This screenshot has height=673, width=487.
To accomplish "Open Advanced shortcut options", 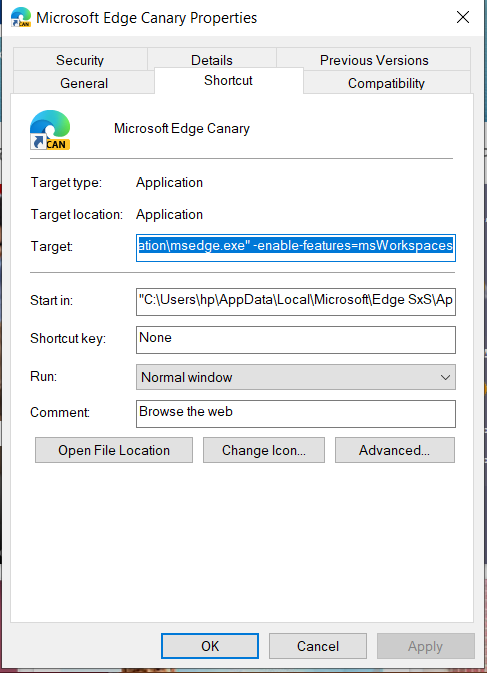I will [394, 450].
